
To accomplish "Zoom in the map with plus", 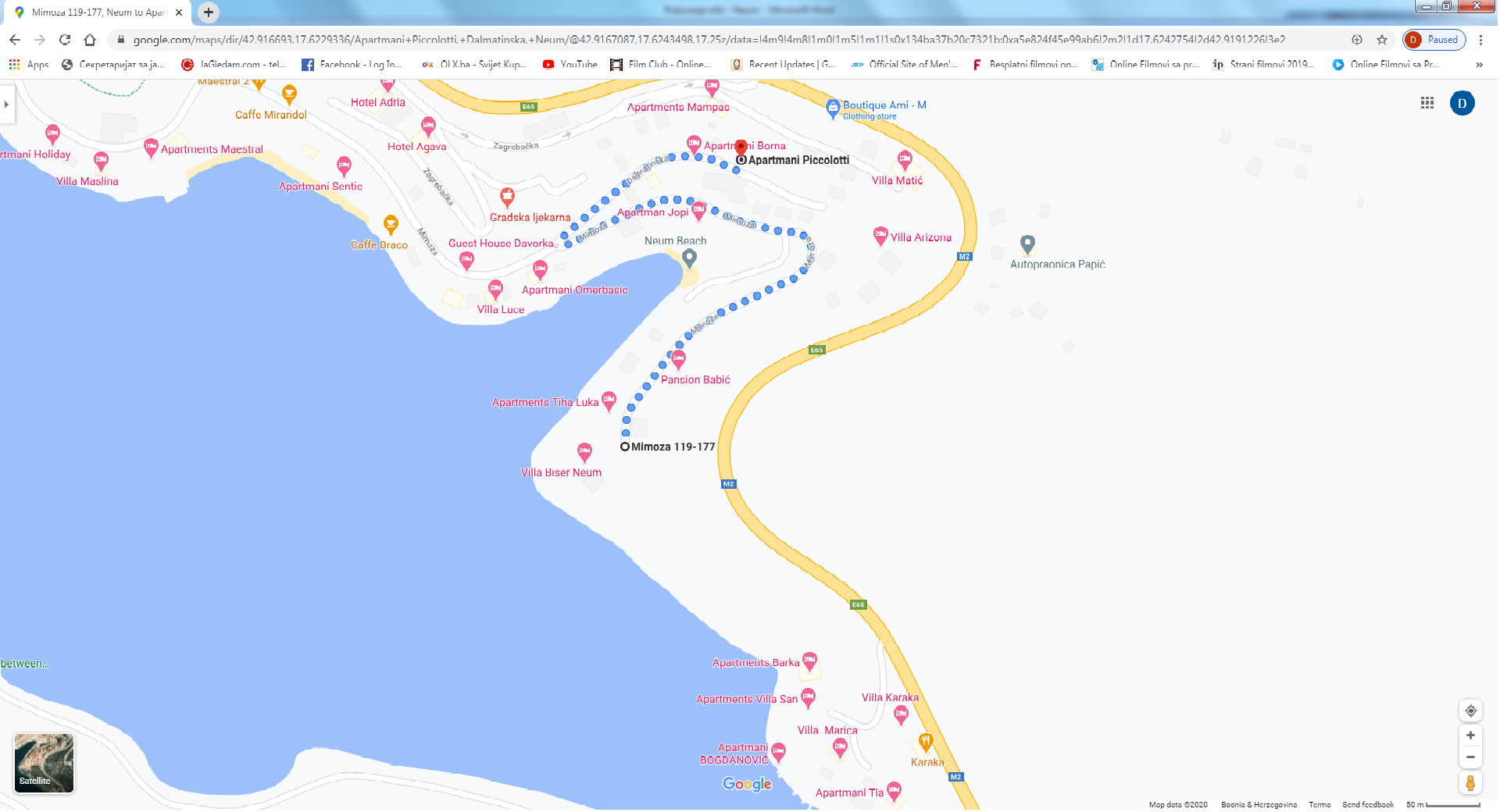I will (x=1470, y=735).
